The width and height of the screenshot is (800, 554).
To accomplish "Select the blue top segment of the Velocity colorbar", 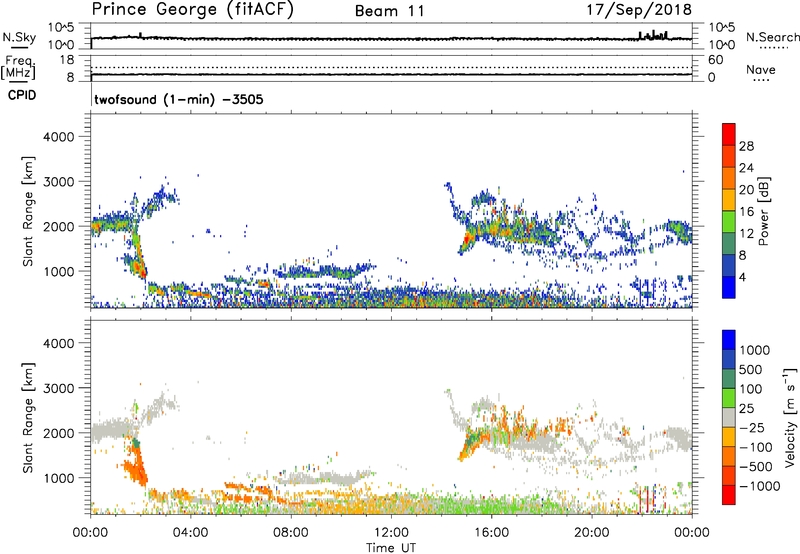I will 729,340.
